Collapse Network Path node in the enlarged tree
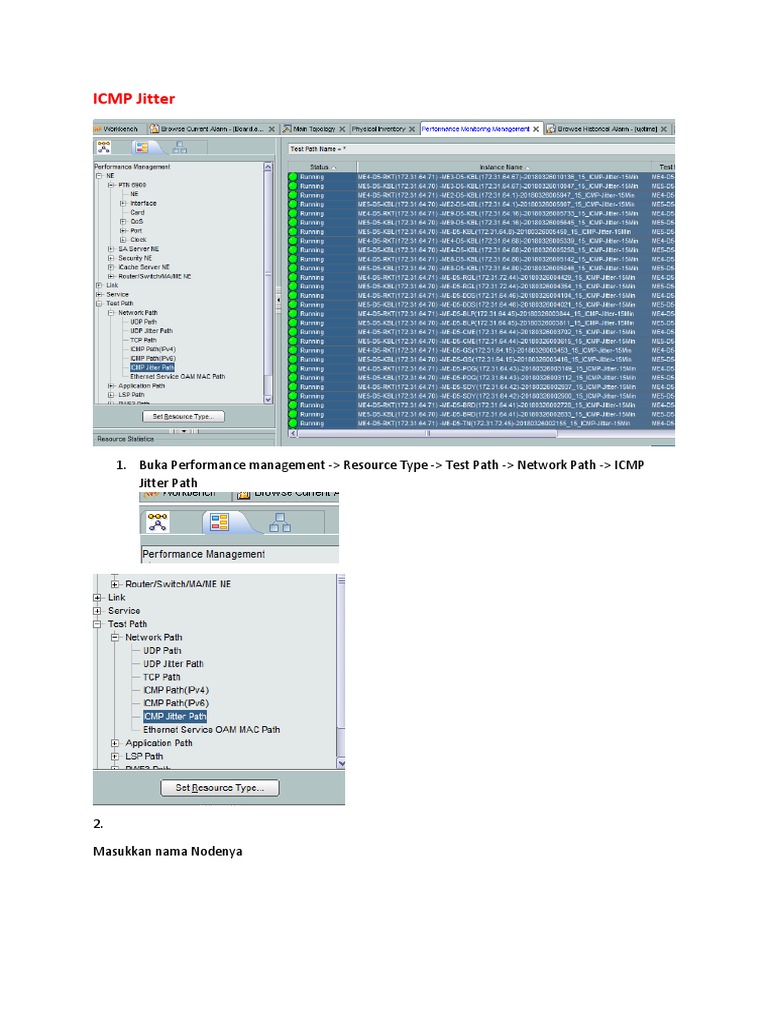 point(115,637)
